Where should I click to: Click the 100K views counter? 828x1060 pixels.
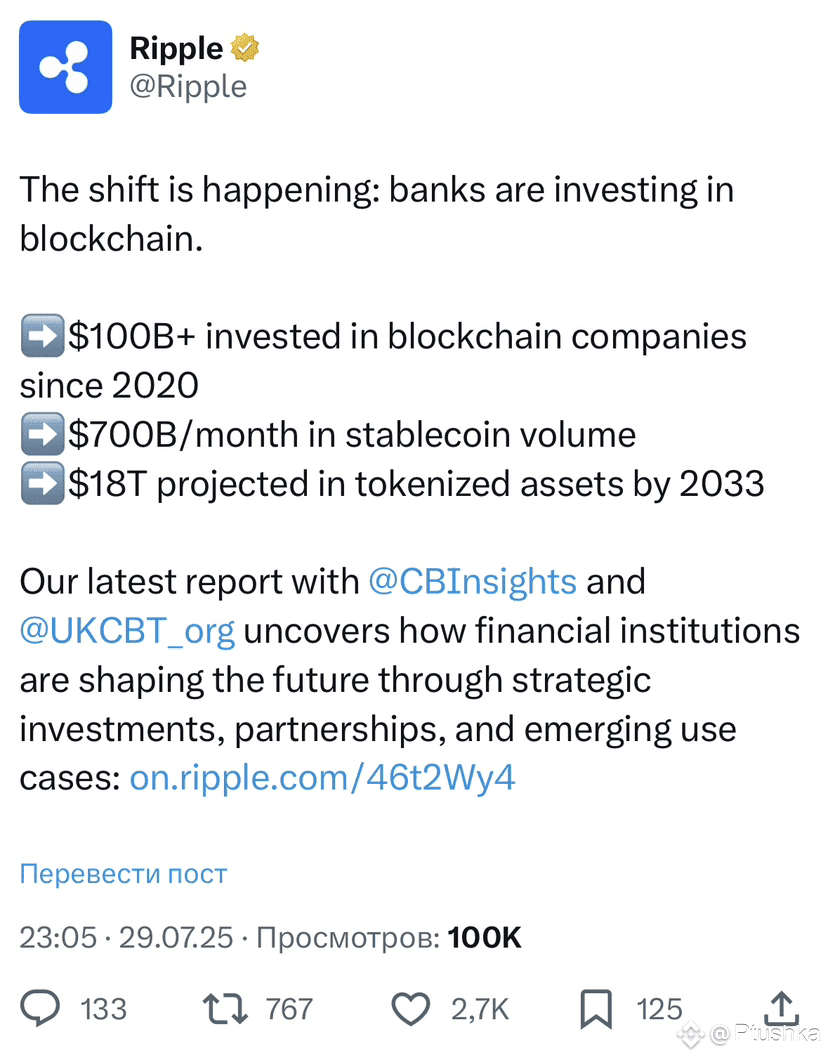point(484,938)
